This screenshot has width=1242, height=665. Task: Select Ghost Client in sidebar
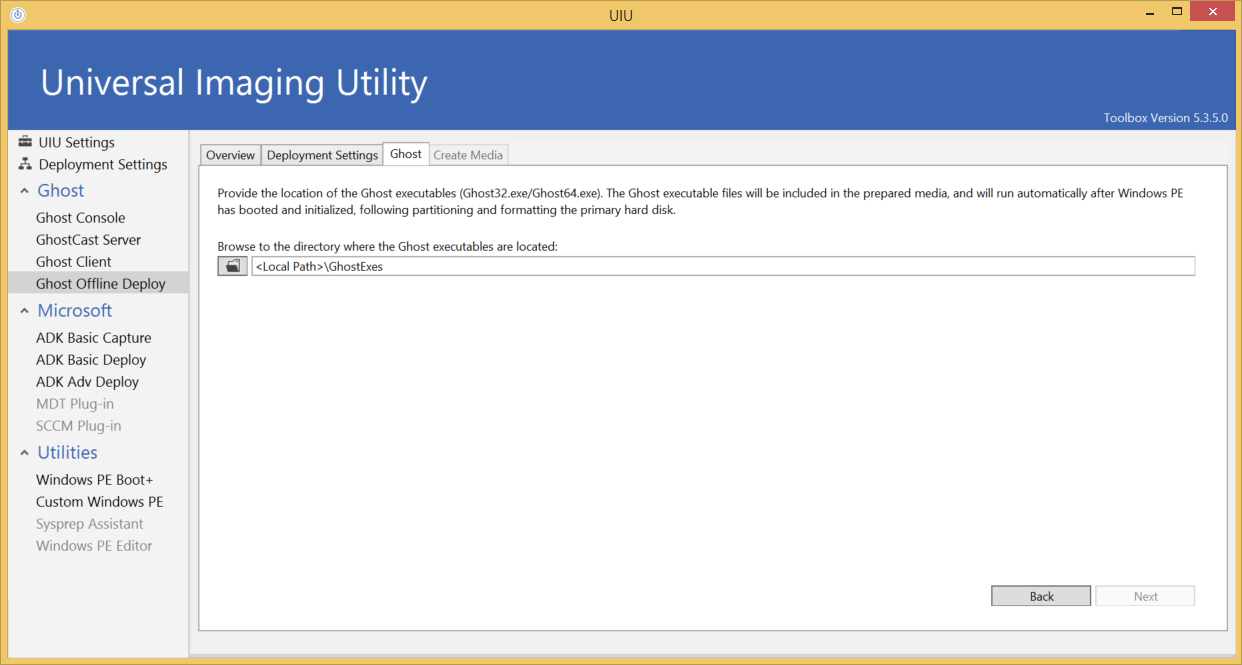point(74,262)
